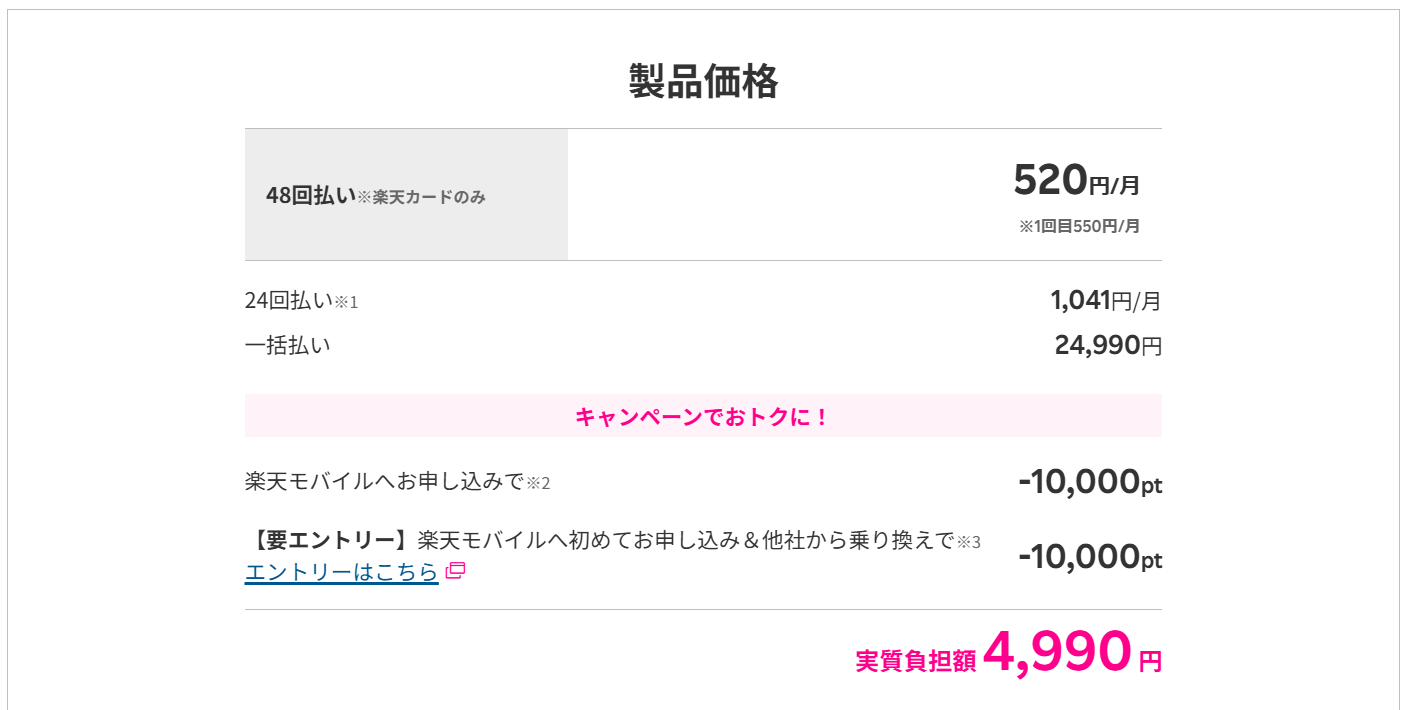This screenshot has width=1409, height=710.
Task: Click the external-window icon beside エントリーはこちら
Action: (455, 571)
